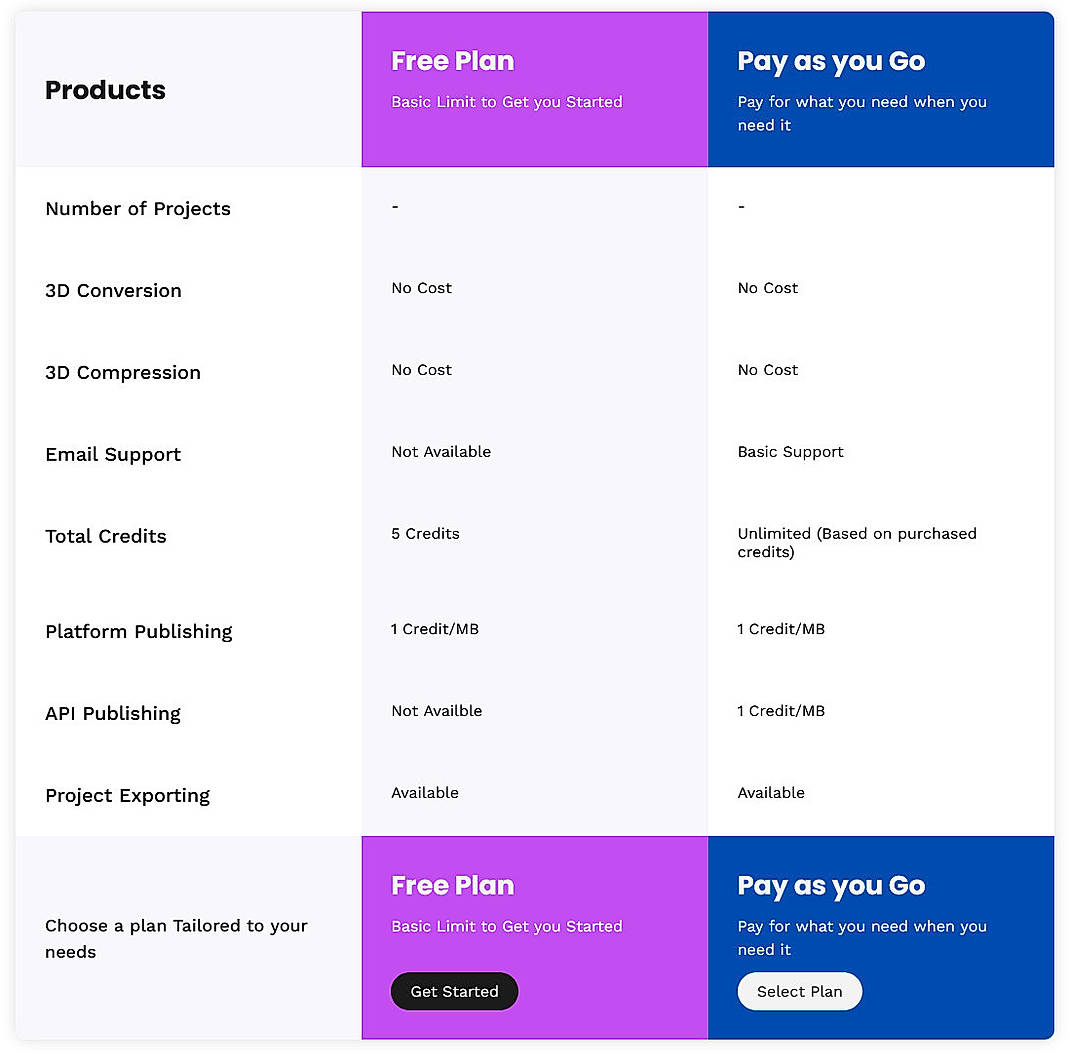This screenshot has height=1054, width=1070.
Task: Select the Number of Projects row label
Action: (138, 209)
